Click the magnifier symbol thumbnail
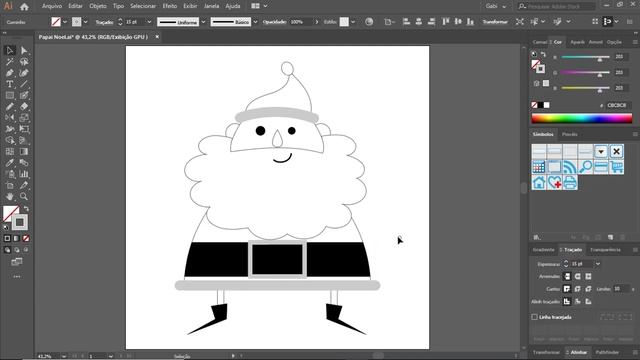640x360 pixels. pos(585,167)
